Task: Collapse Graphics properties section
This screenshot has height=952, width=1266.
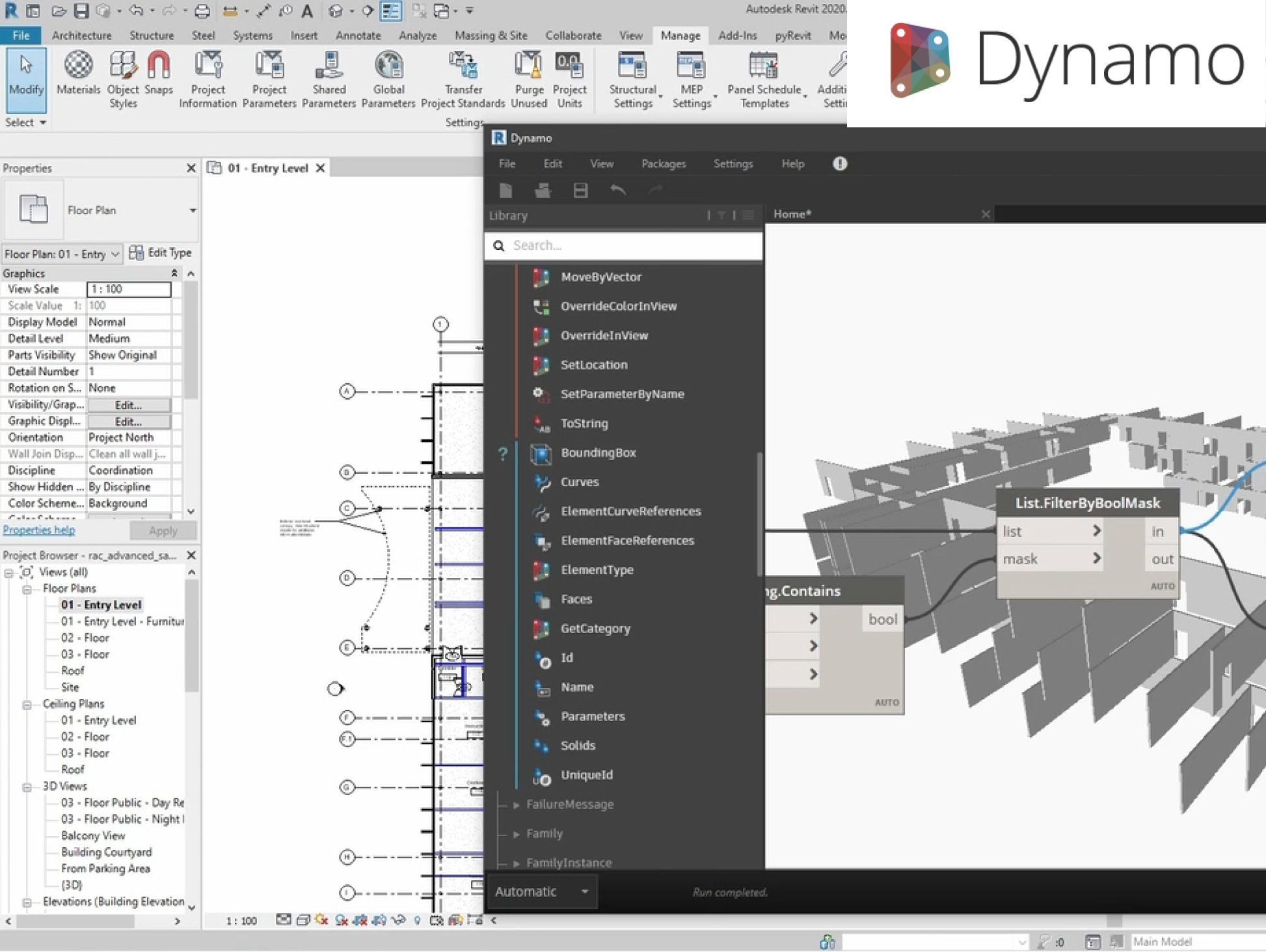Action: click(x=174, y=273)
